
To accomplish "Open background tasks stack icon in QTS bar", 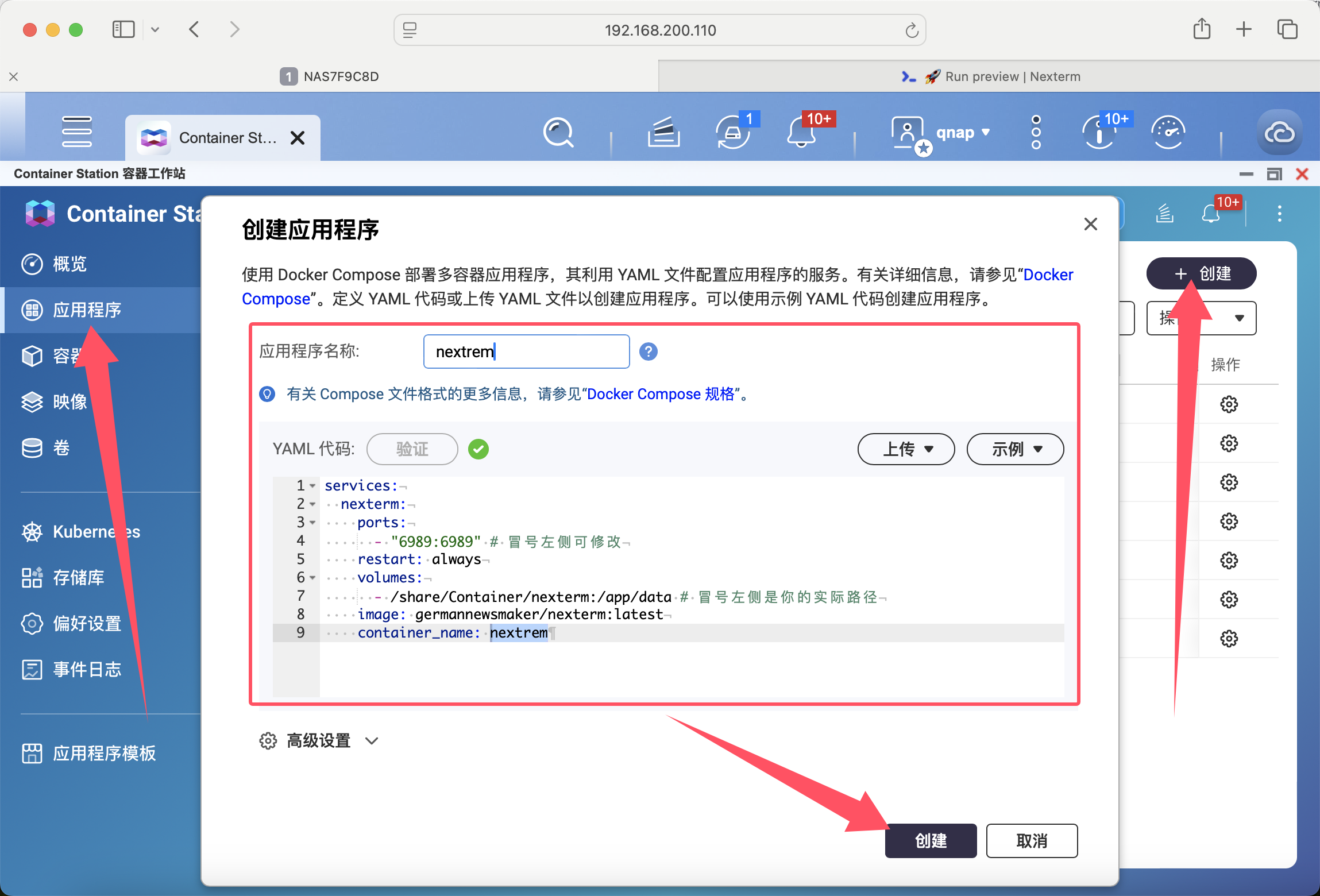I will (x=663, y=132).
